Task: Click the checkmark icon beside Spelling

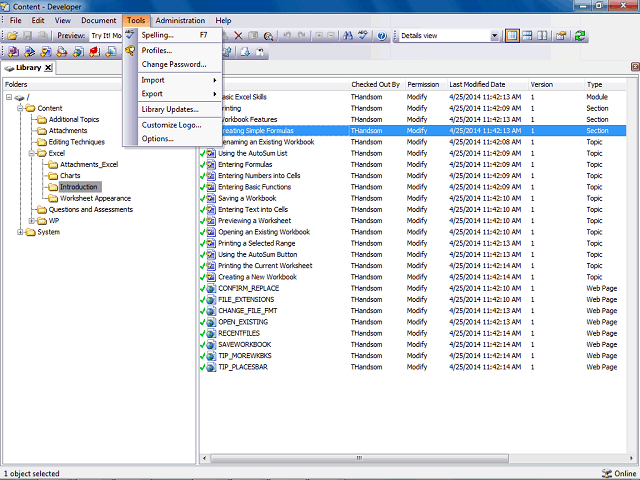Action: pos(130,35)
